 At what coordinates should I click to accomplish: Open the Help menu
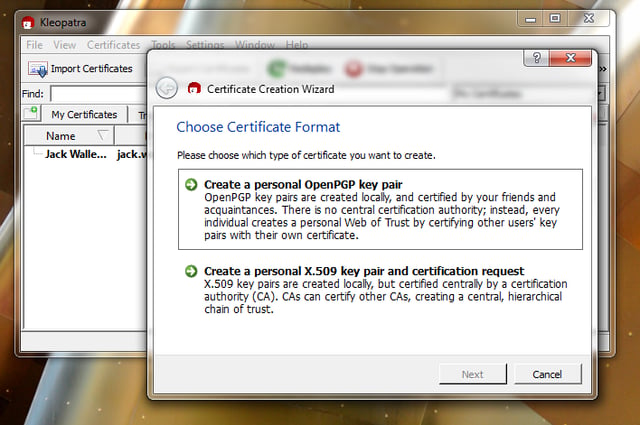click(297, 44)
